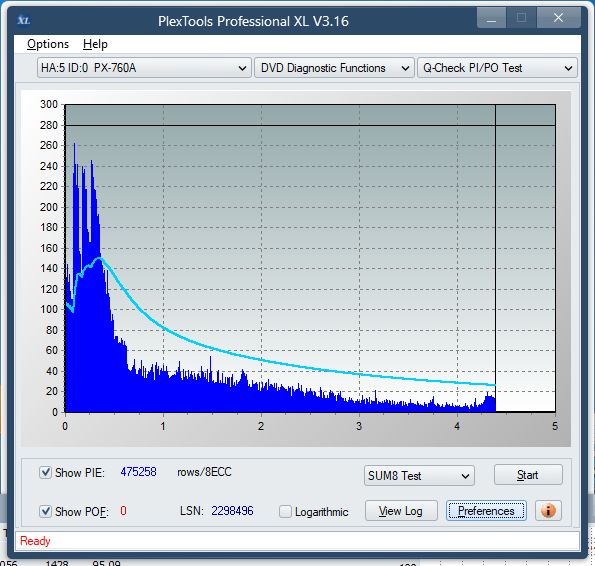Click the Start button

[528, 475]
